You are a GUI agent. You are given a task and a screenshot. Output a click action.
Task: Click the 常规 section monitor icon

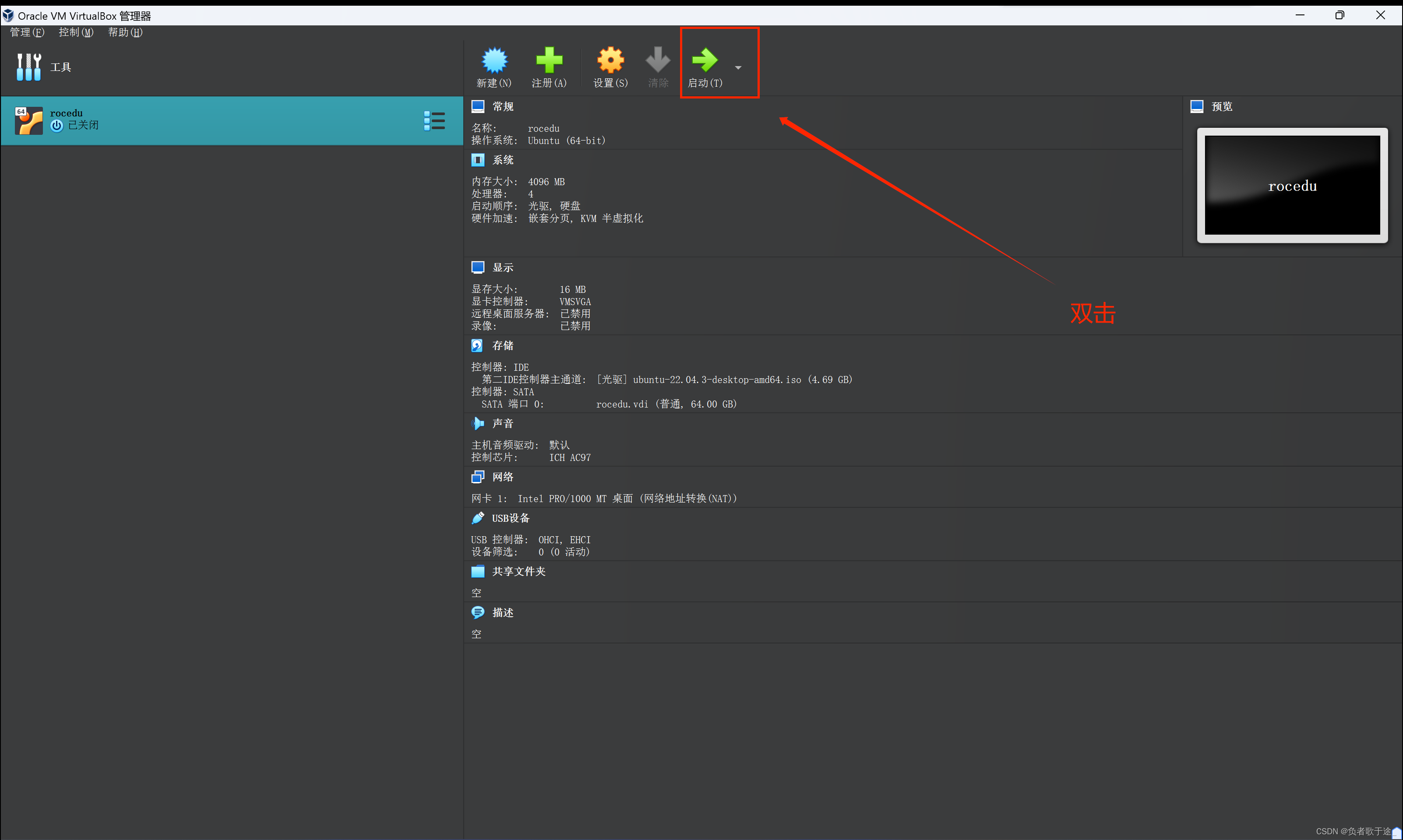pyautogui.click(x=478, y=106)
